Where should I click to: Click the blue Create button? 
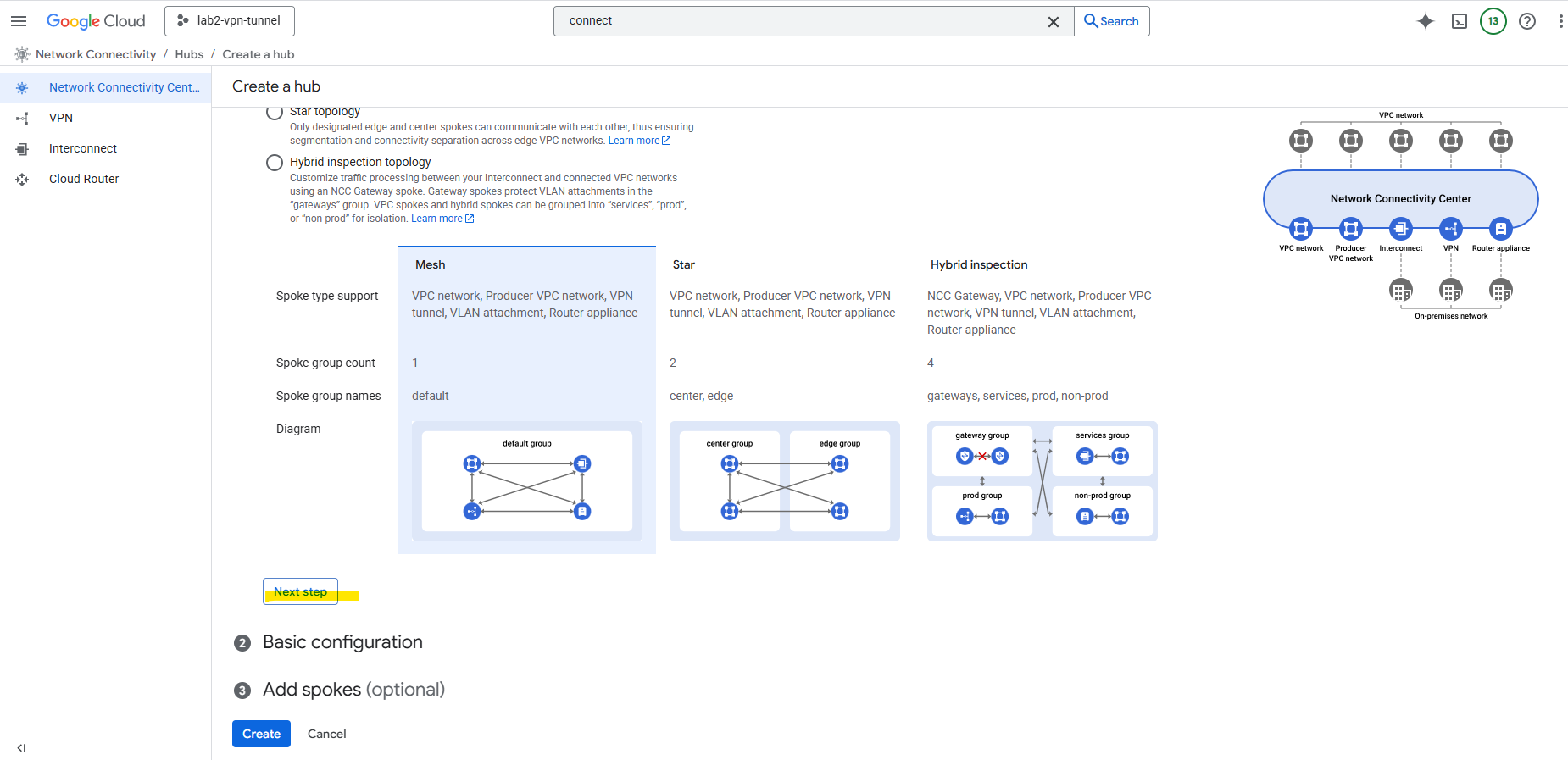[261, 734]
